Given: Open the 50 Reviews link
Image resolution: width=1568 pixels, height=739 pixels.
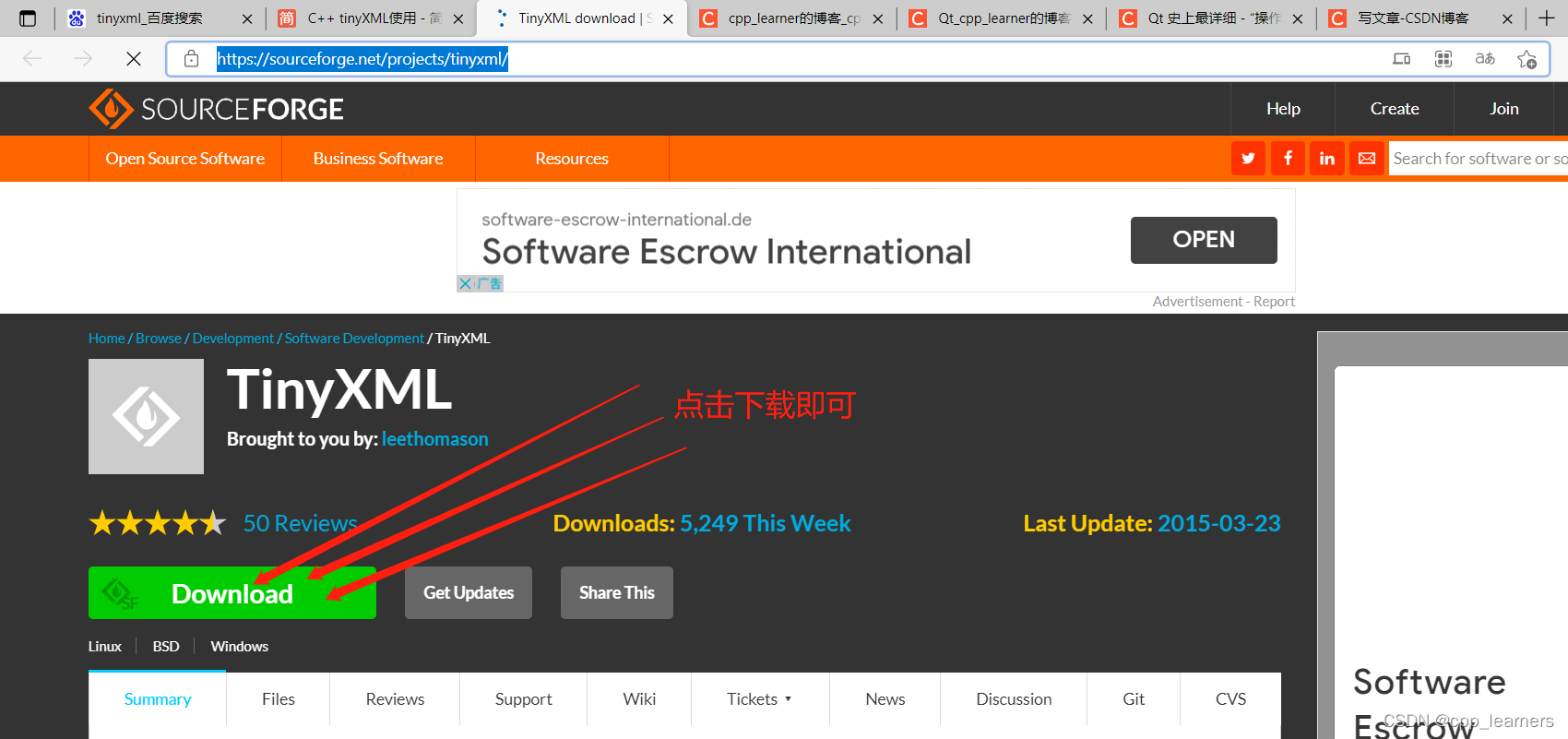Looking at the screenshot, I should pyautogui.click(x=300, y=523).
